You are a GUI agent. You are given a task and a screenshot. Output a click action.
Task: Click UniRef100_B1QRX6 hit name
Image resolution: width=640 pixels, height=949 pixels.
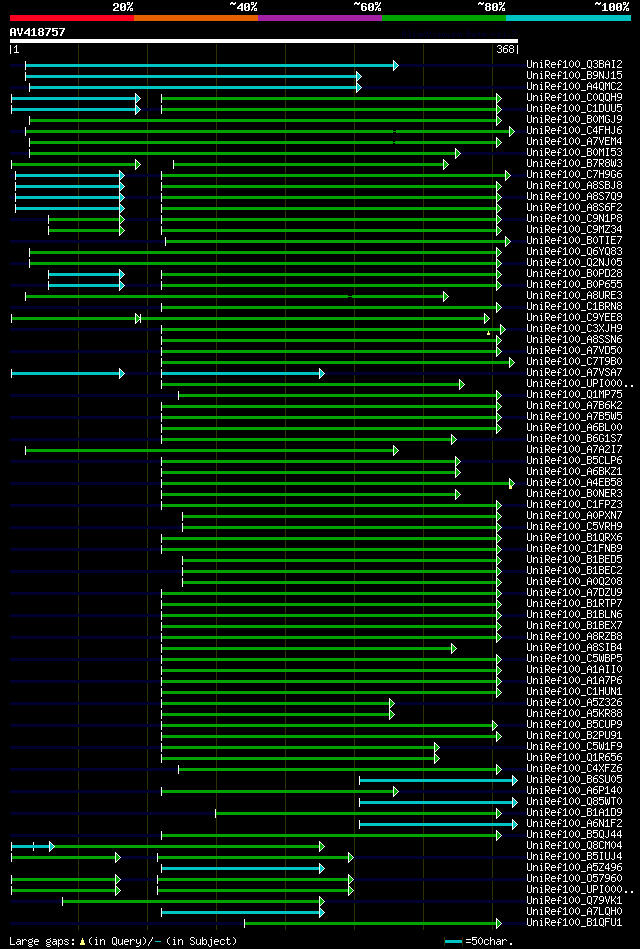(x=575, y=537)
